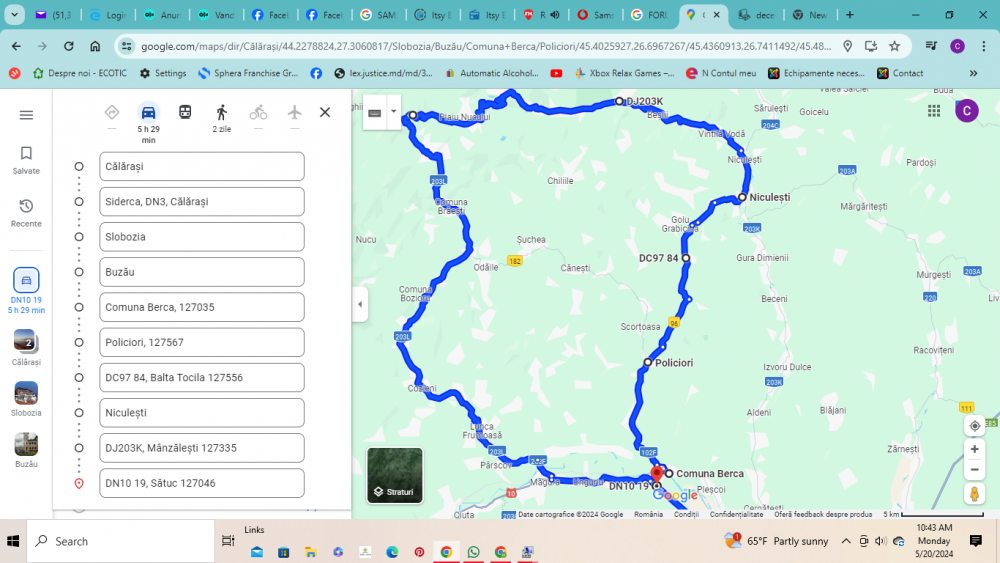Open the Google Maps hamburger menu
Viewport: 1000px width, 563px height.
[x=26, y=115]
